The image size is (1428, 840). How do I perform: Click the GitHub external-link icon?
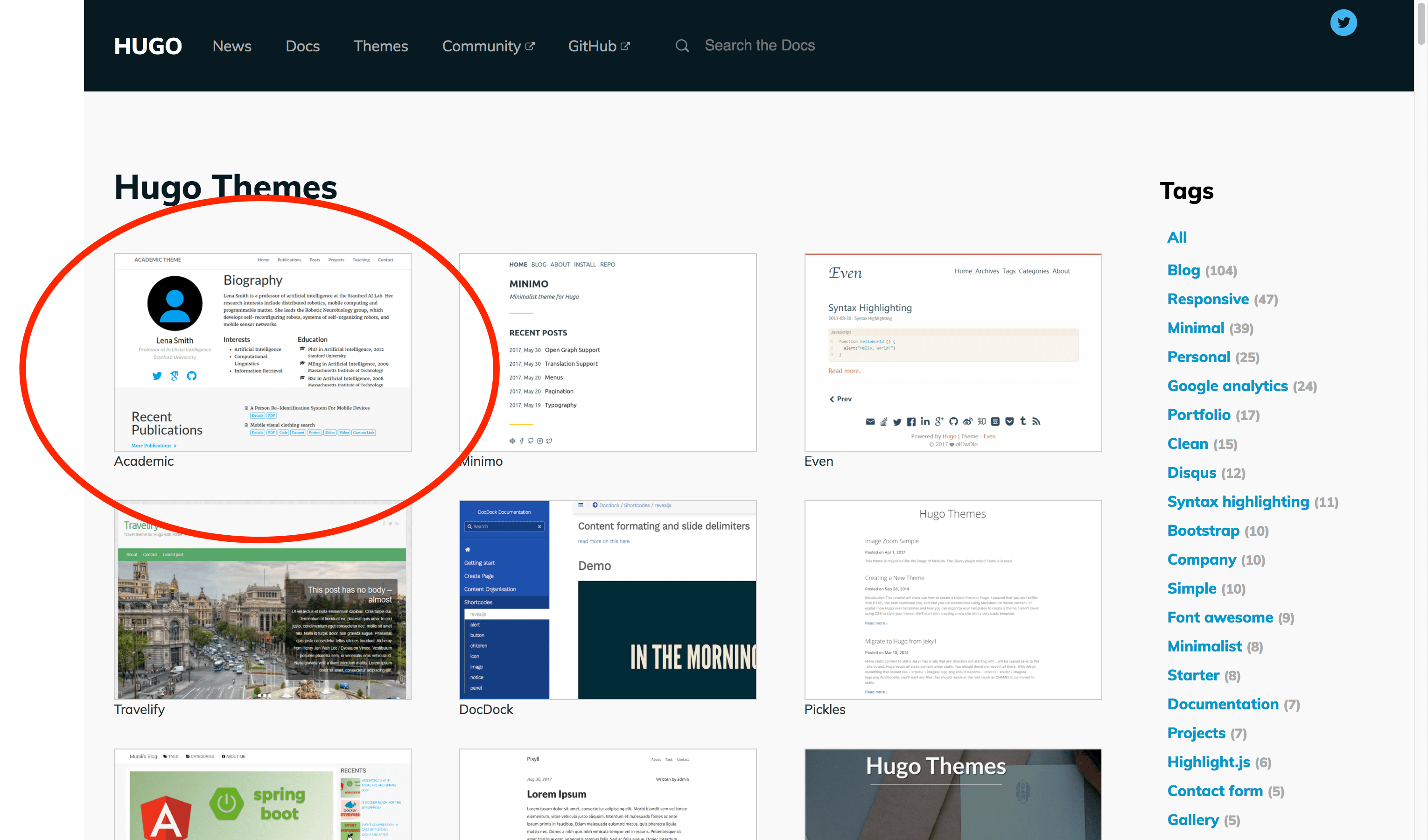625,47
